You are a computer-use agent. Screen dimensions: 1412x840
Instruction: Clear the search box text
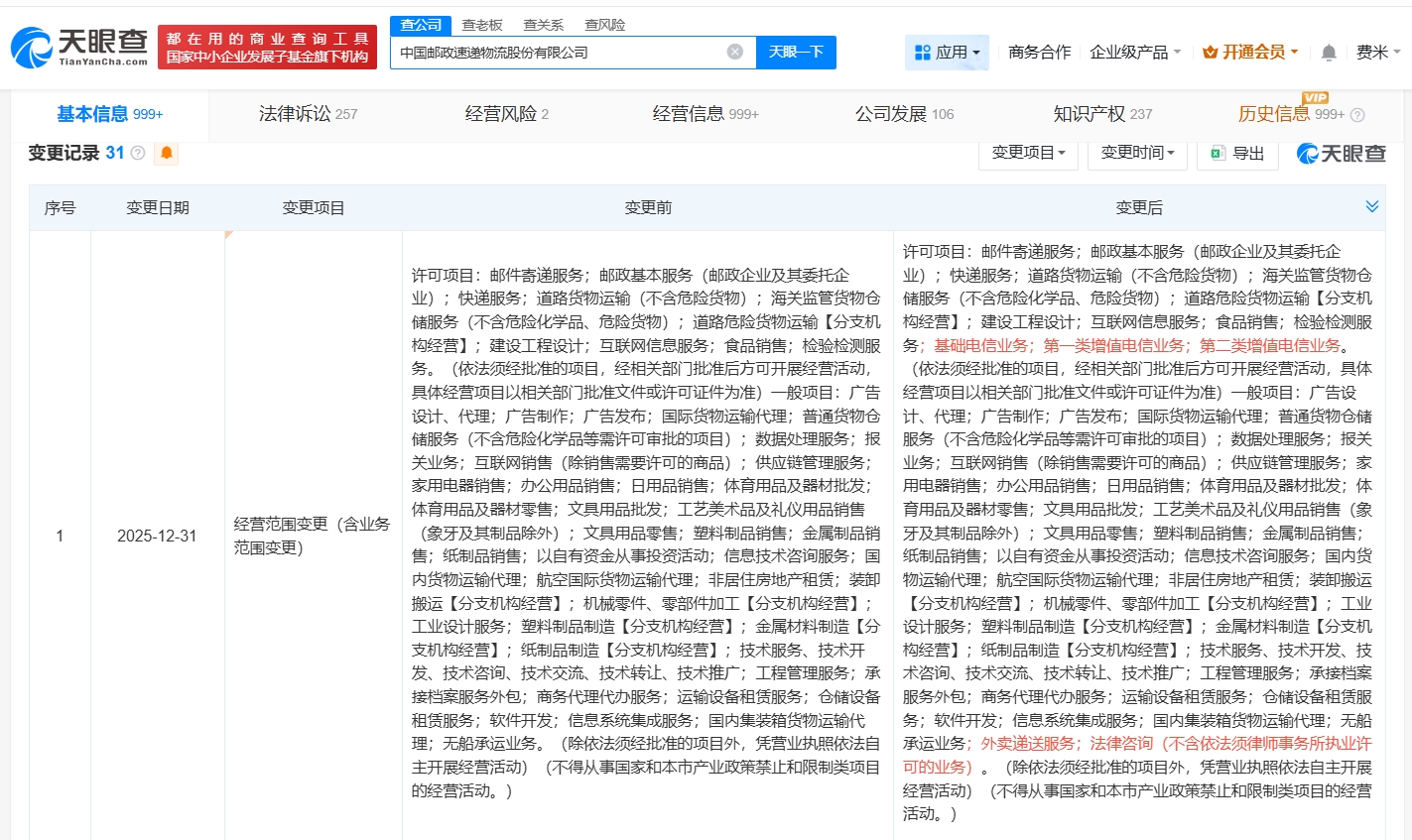(x=734, y=52)
